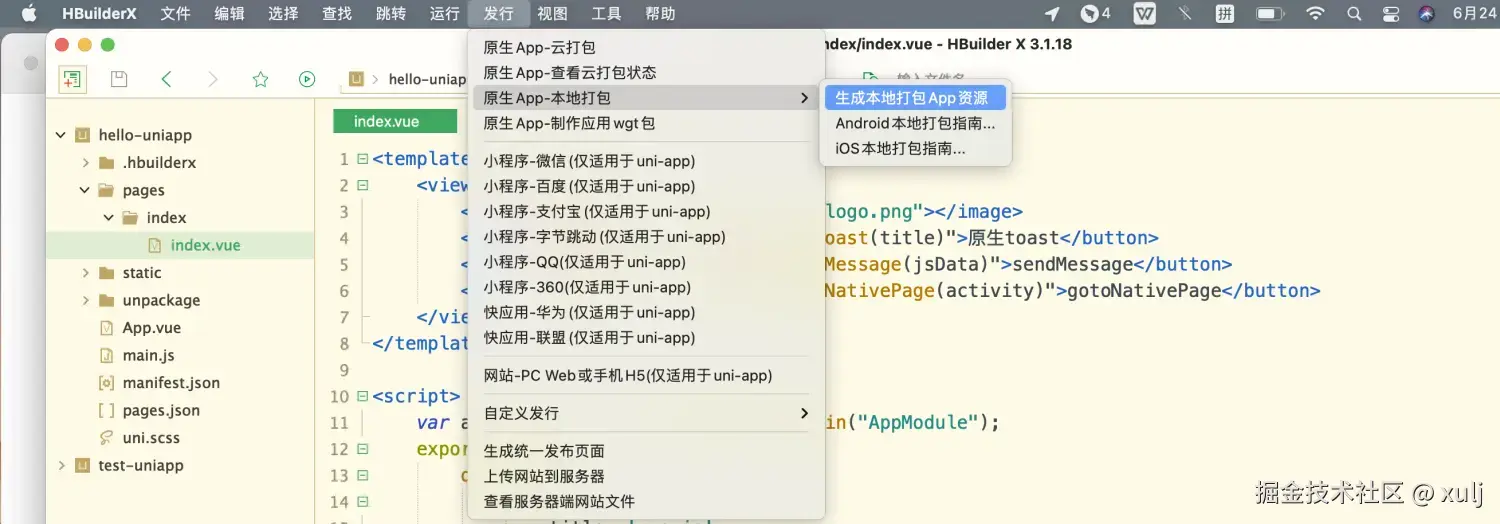The width and height of the screenshot is (1500, 524).
Task: Click the battery status icon
Action: pos(1270,13)
